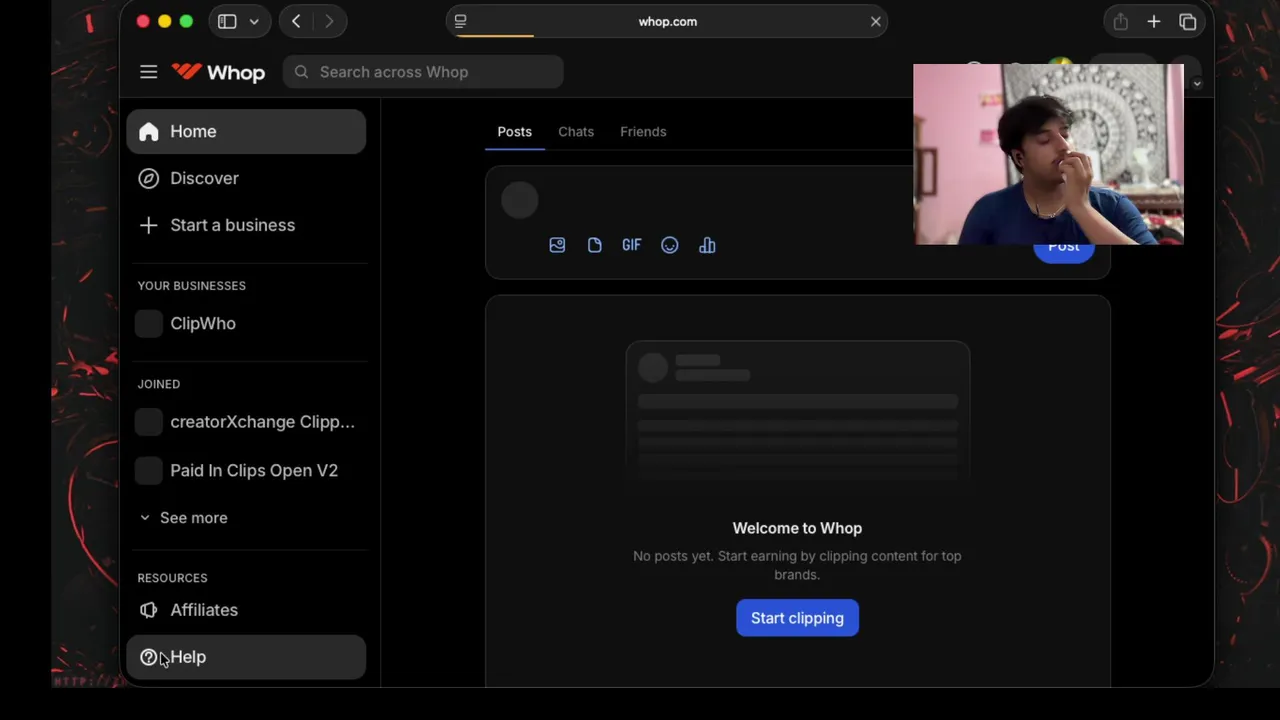The width and height of the screenshot is (1280, 720).
Task: Attach a file with the document icon
Action: pos(594,245)
